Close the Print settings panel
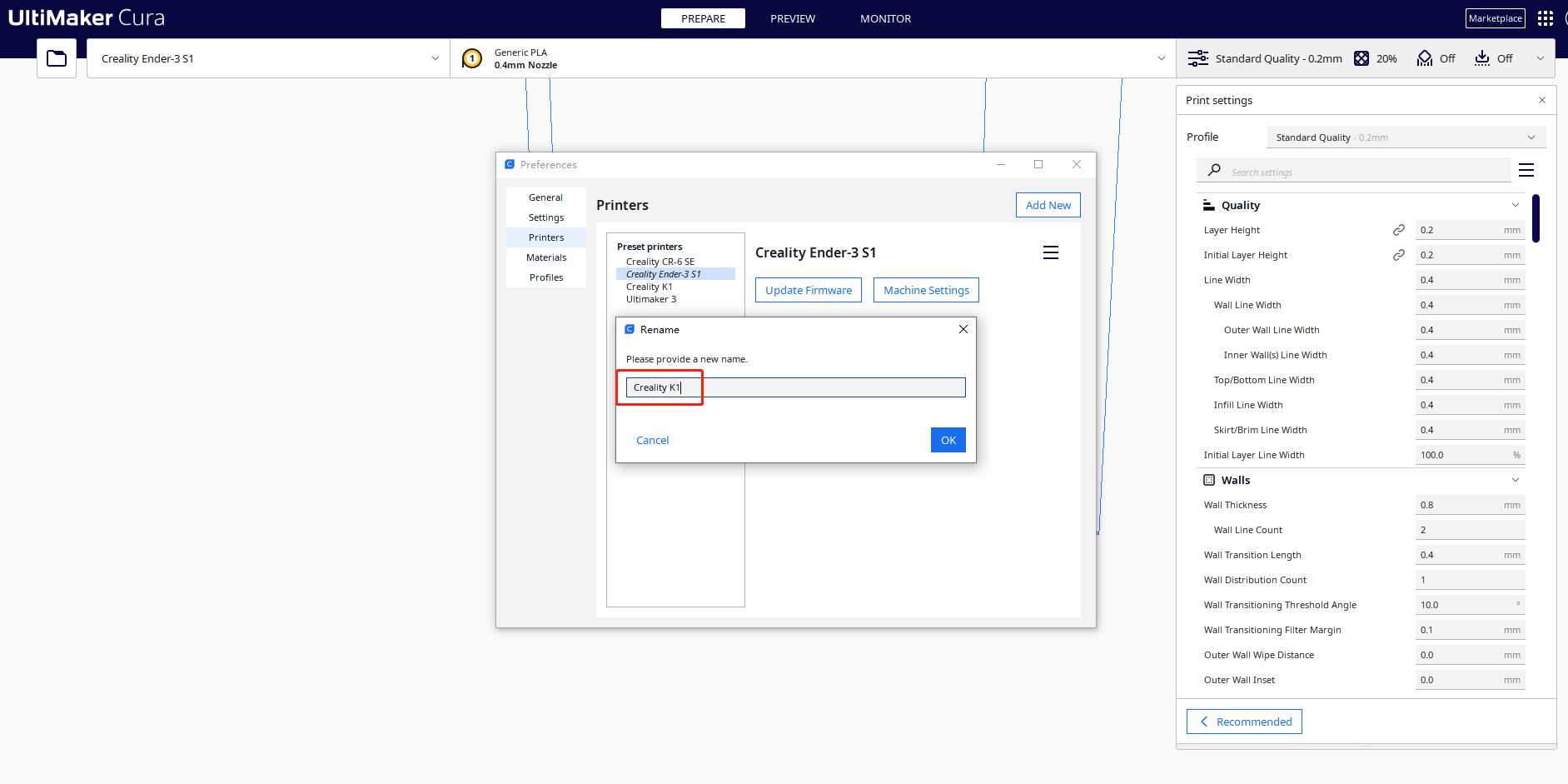Viewport: 1568px width, 784px height. click(x=1542, y=100)
